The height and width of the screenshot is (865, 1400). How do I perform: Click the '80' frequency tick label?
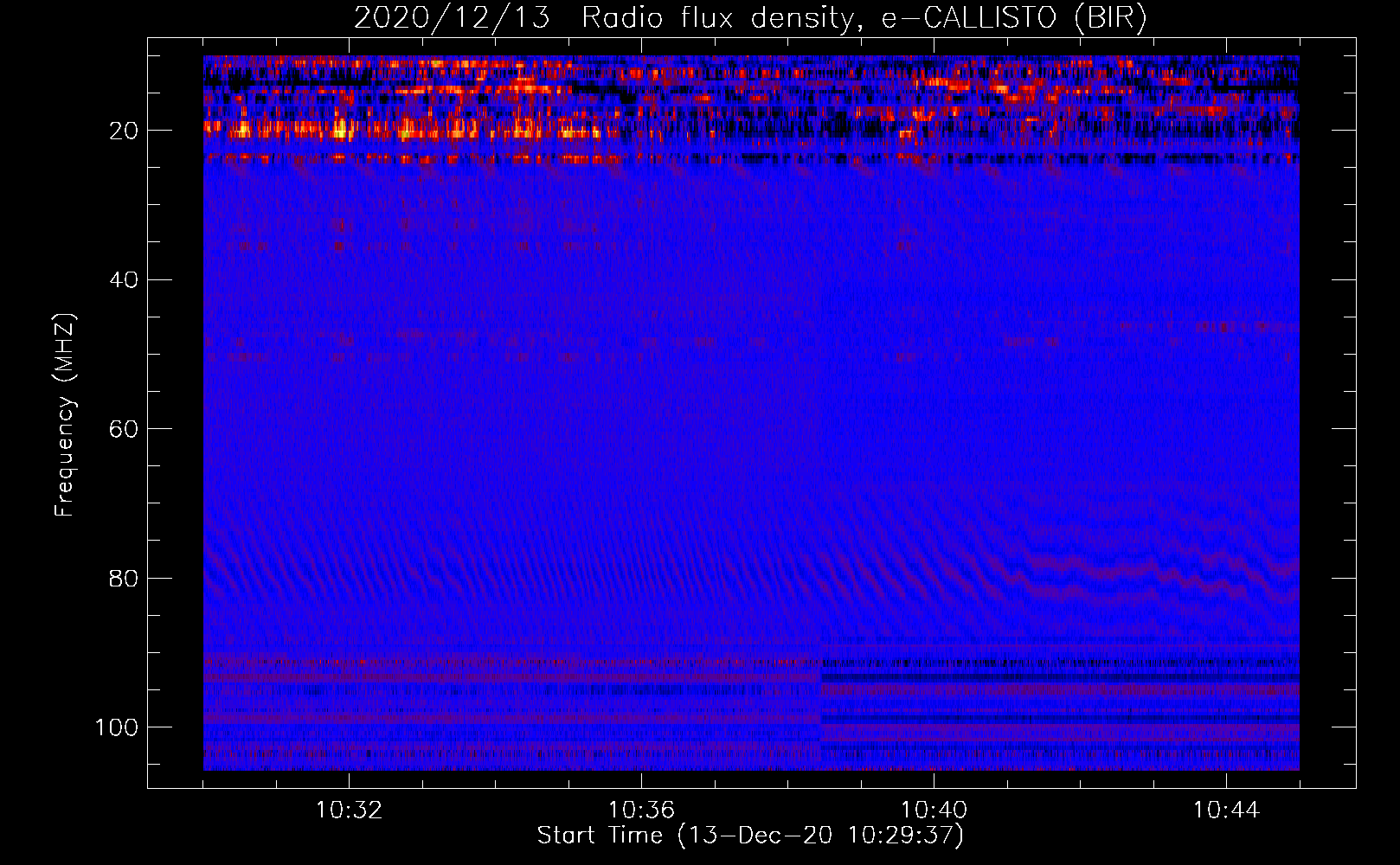[x=124, y=578]
